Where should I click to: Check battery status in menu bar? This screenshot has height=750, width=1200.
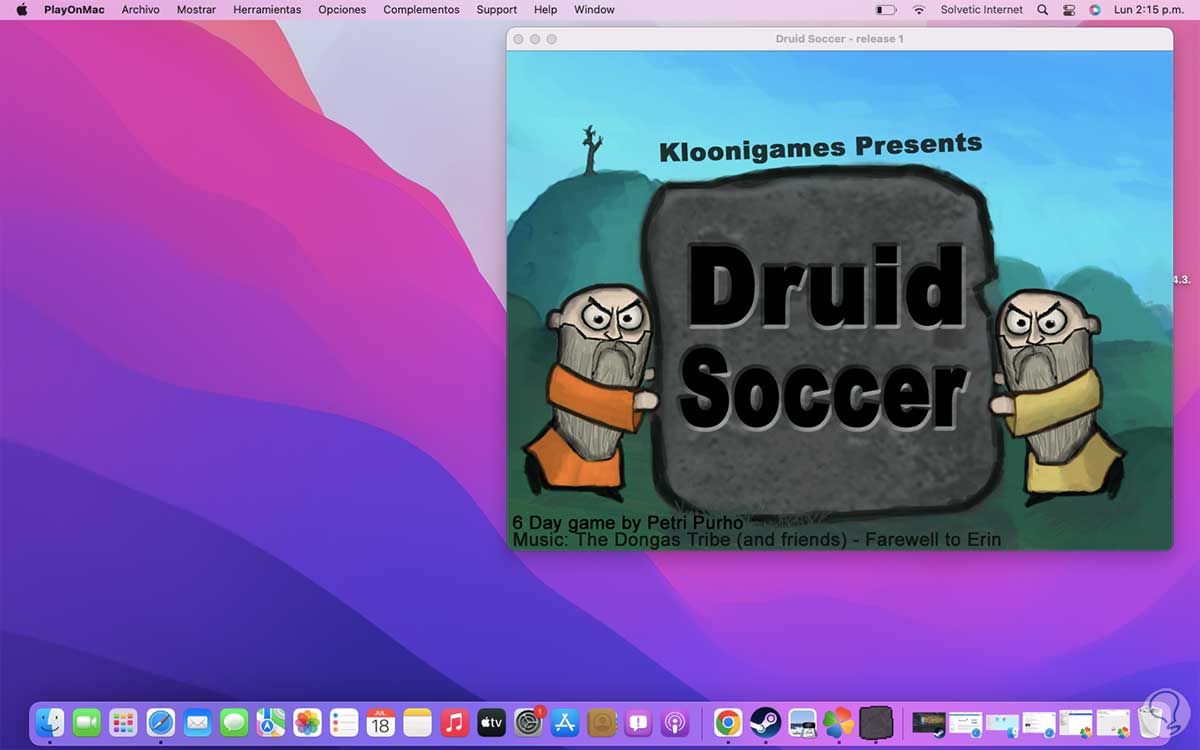886,9
